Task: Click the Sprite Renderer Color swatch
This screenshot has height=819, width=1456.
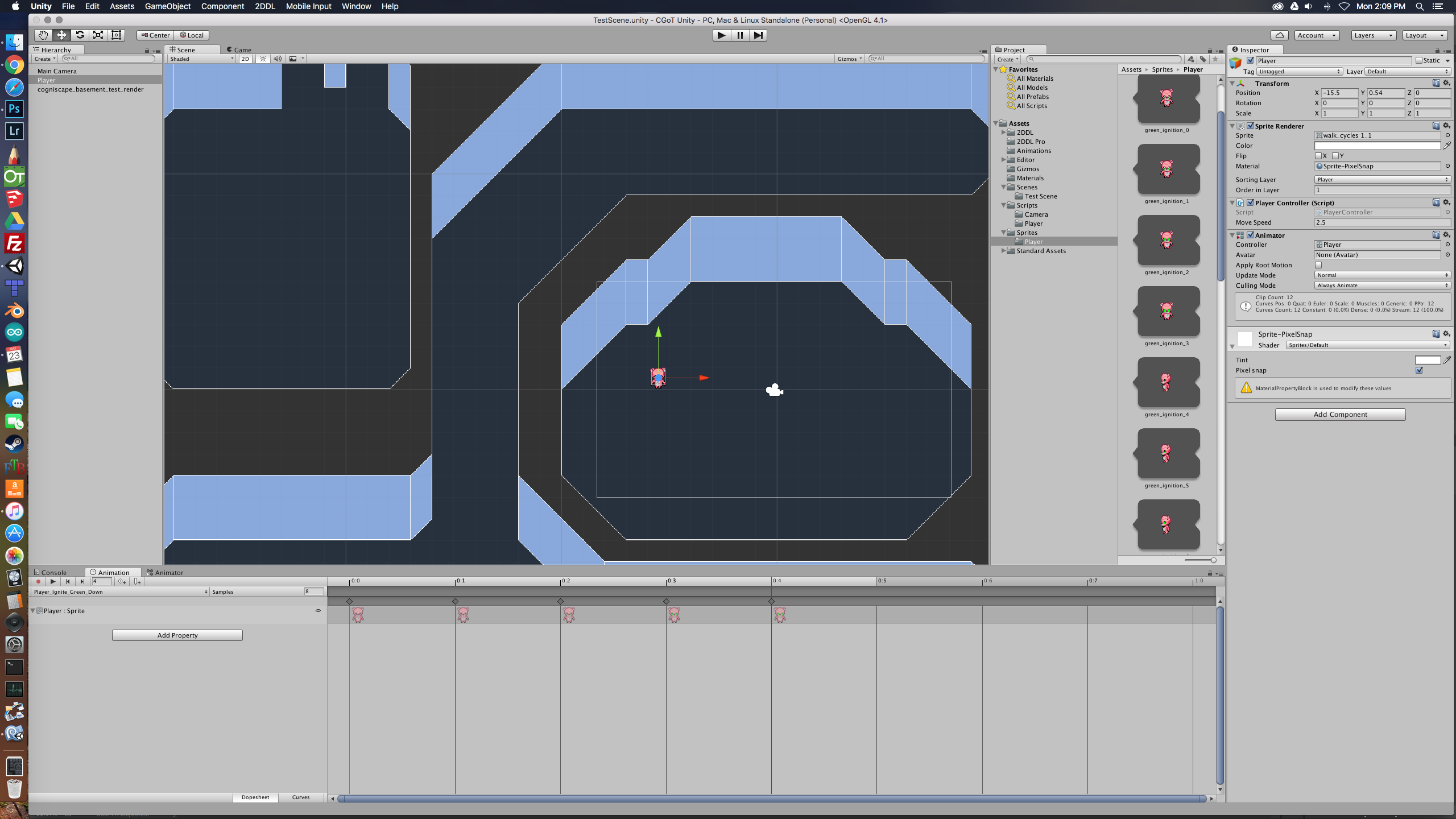Action: pos(1377,146)
